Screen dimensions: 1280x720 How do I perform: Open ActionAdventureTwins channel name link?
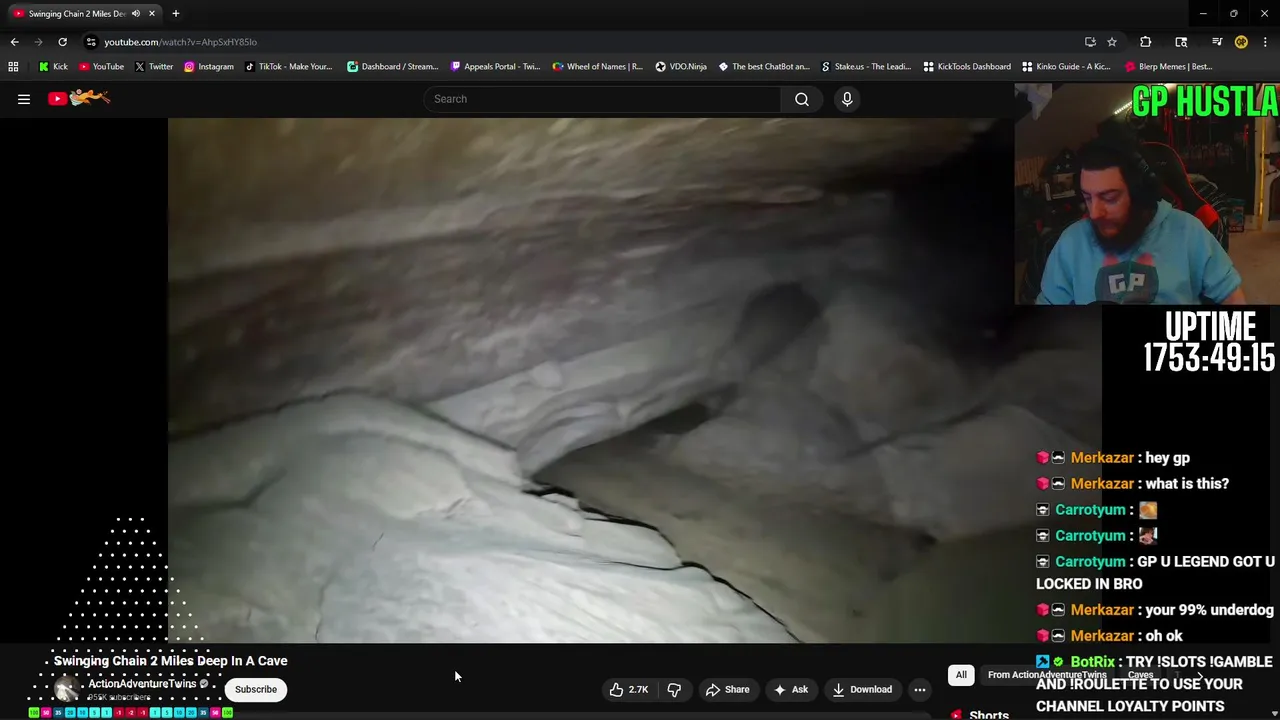(x=142, y=684)
